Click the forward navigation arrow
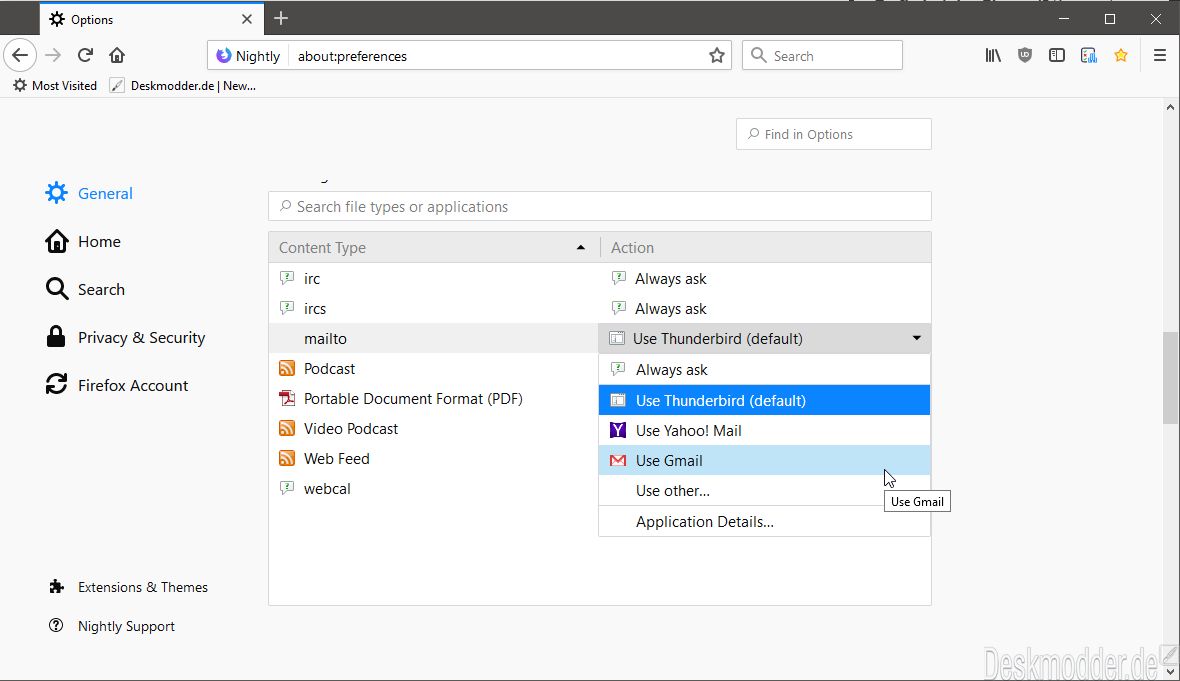The width and height of the screenshot is (1180, 681). (x=53, y=55)
